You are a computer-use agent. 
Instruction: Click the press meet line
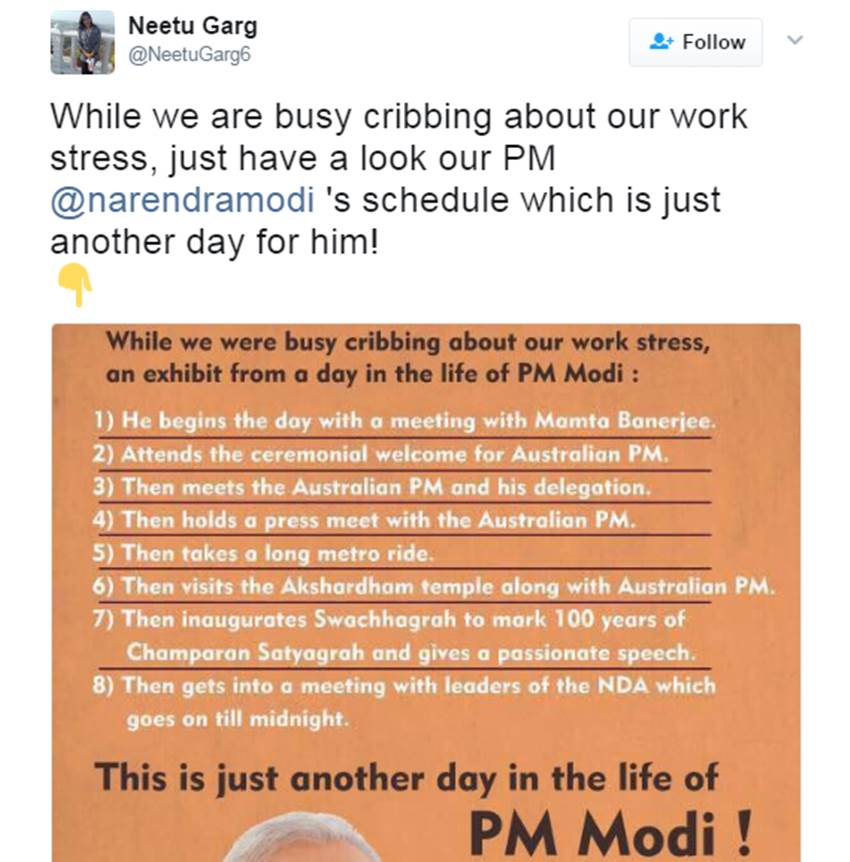point(365,520)
